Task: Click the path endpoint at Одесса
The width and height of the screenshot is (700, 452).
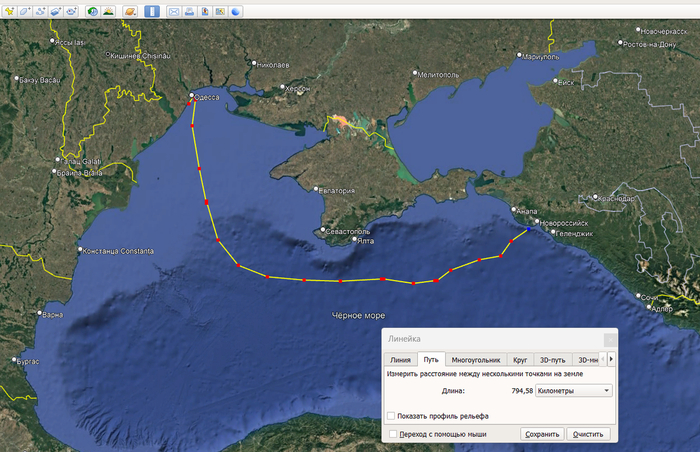Action: point(191,97)
